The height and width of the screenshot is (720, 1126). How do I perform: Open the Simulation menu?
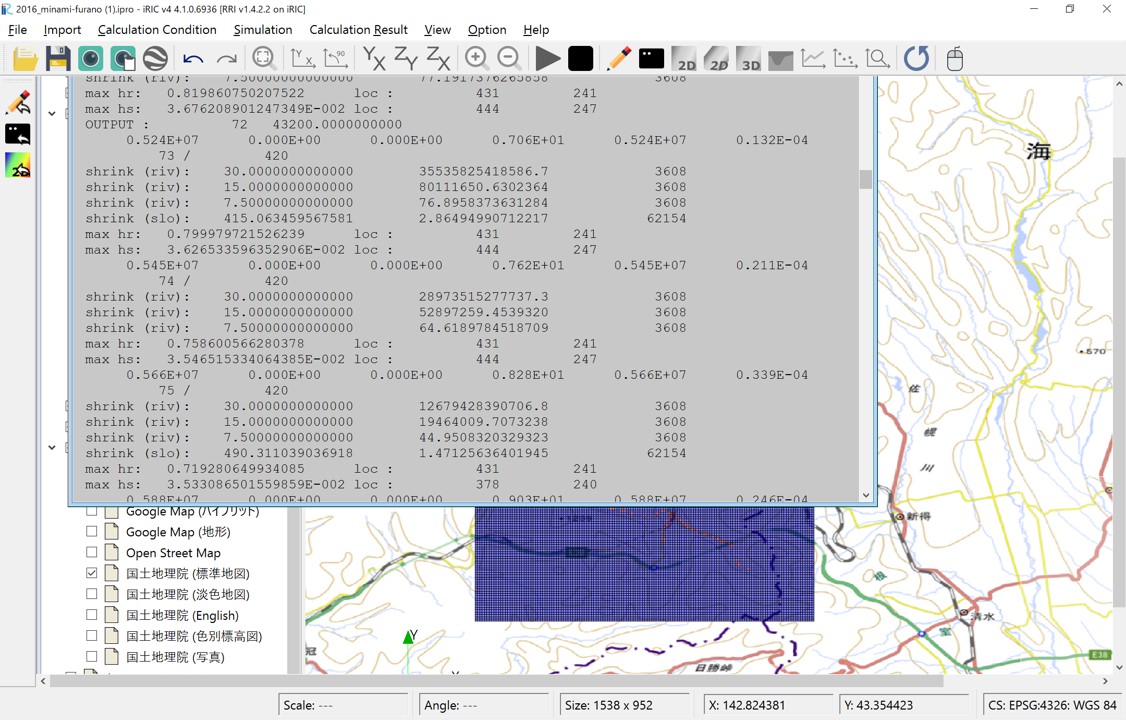[x=263, y=29]
